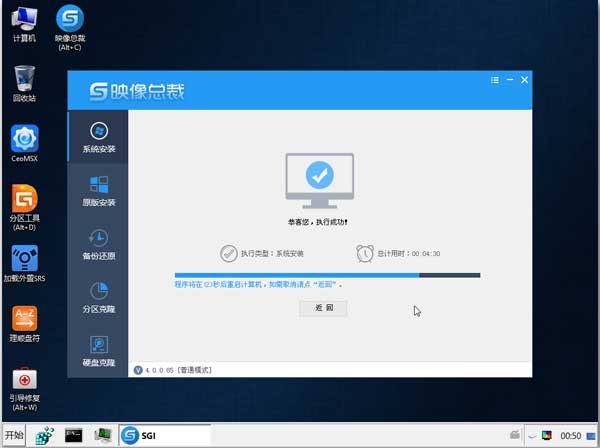
Task: Open the 备份还原 sidebar tab
Action: click(x=99, y=244)
